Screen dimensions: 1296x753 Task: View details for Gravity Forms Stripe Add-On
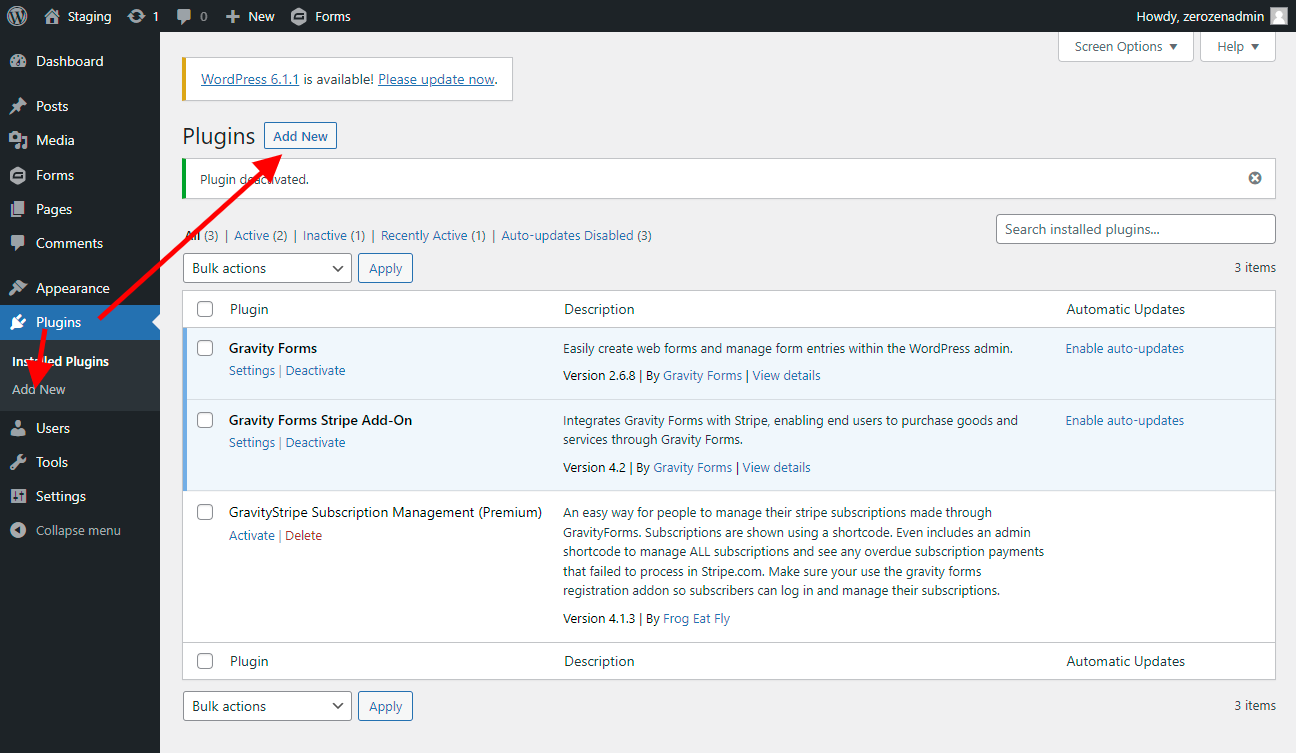pos(776,467)
